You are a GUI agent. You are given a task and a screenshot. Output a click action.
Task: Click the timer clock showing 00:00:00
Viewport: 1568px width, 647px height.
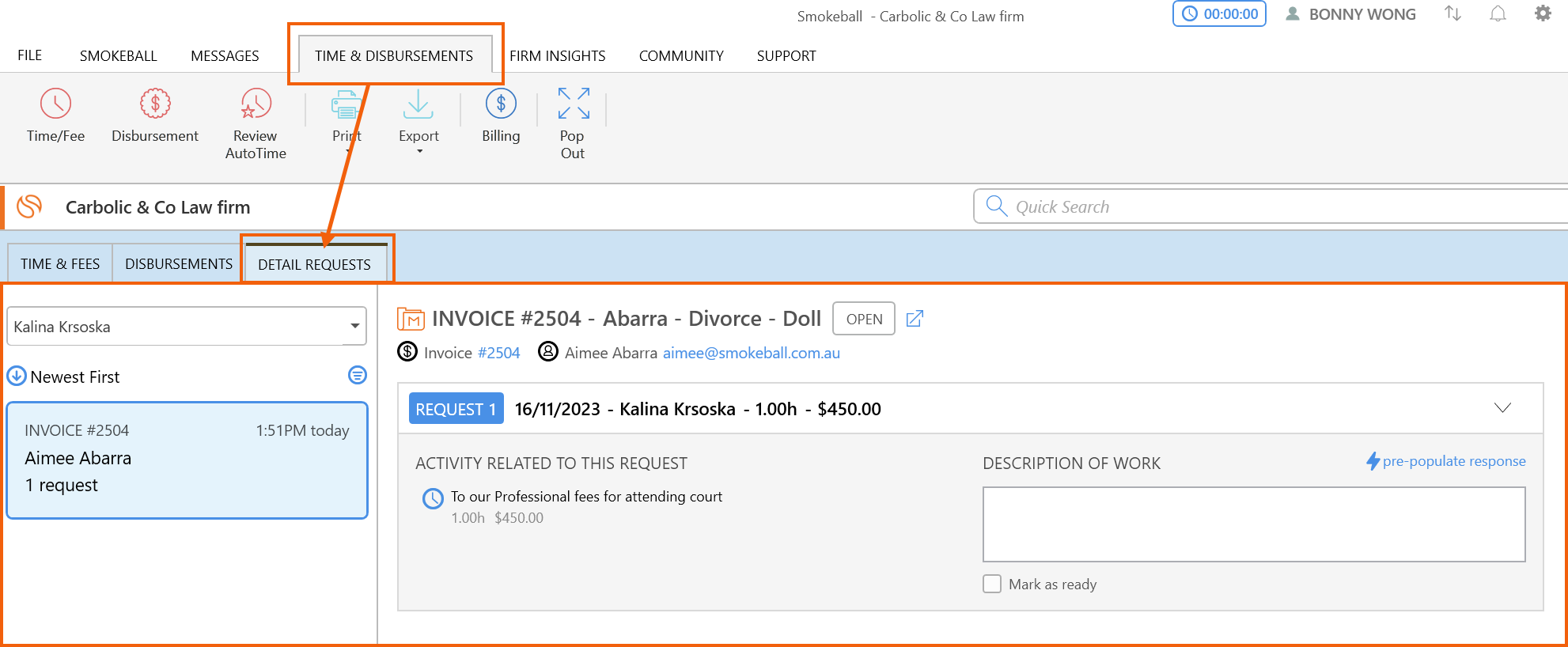pos(1219,14)
